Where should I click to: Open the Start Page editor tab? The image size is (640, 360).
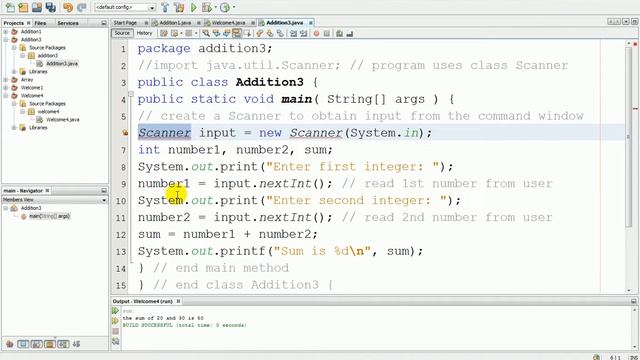[x=125, y=23]
